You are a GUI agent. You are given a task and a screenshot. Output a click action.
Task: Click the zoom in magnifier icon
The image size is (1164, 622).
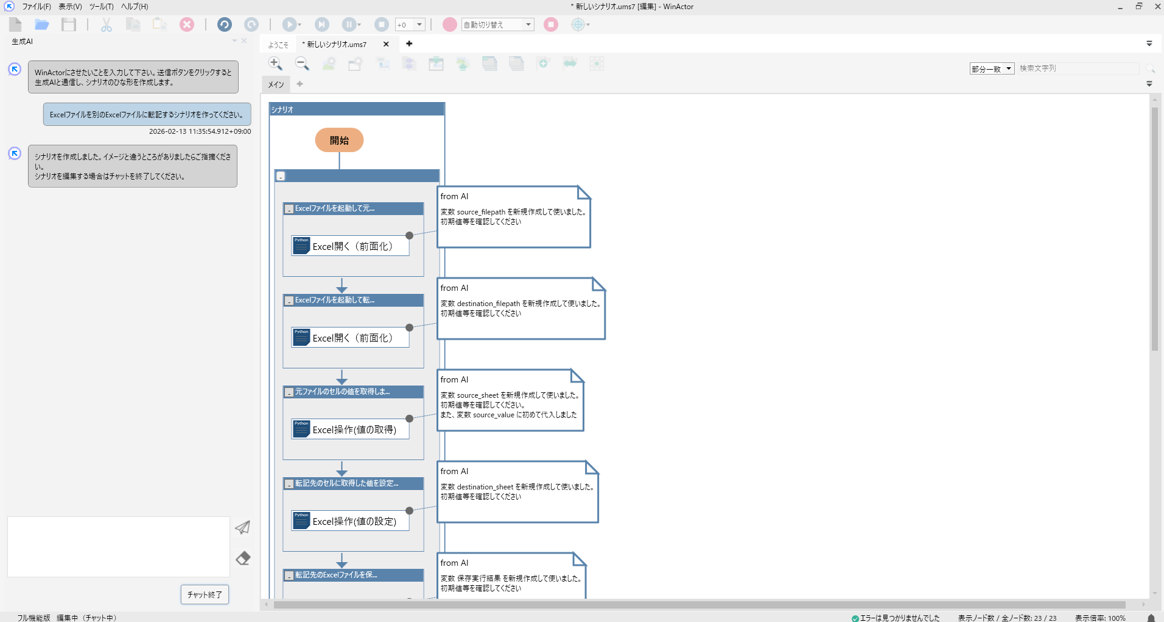[276, 64]
